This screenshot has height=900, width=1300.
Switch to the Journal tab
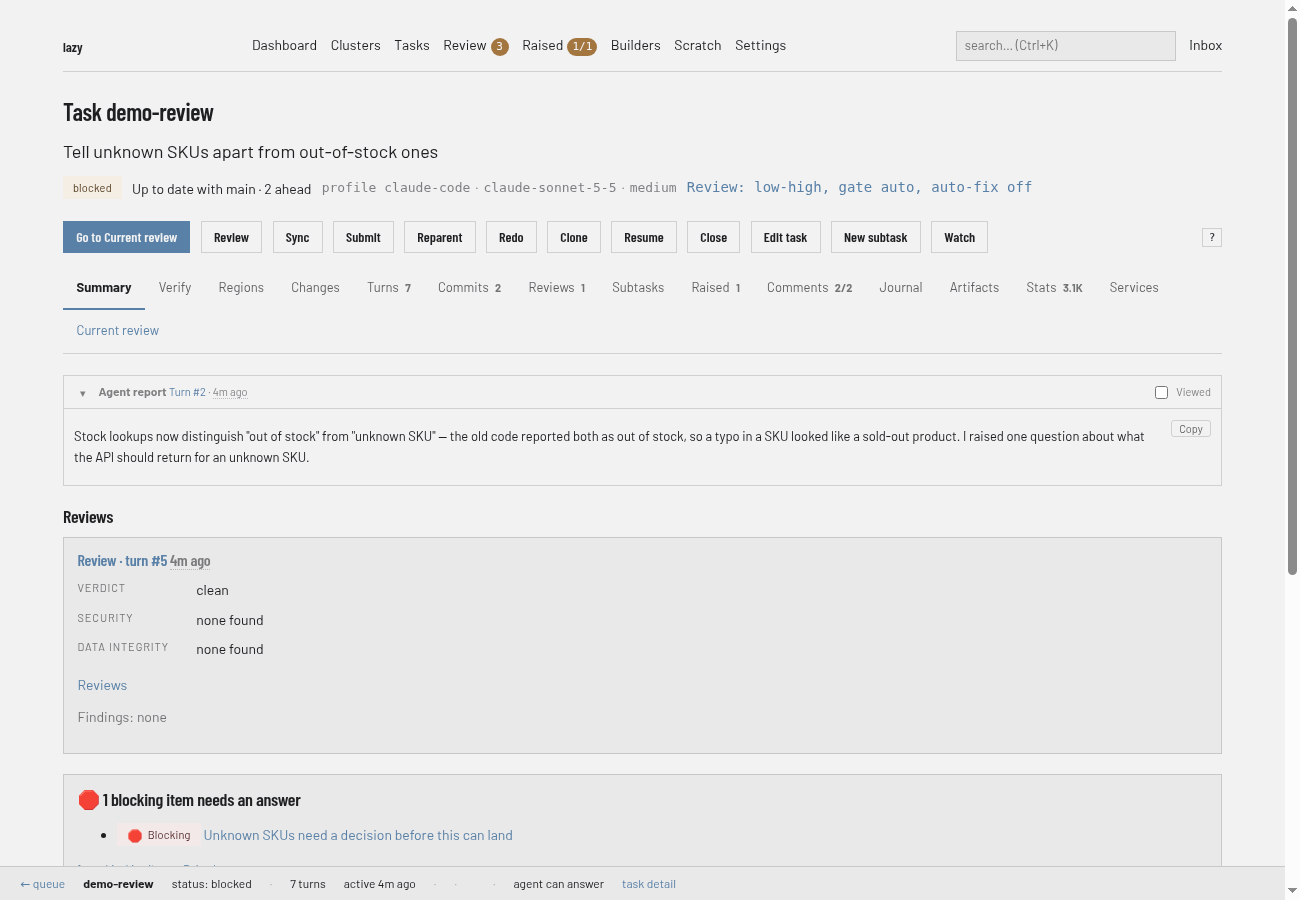click(x=901, y=288)
